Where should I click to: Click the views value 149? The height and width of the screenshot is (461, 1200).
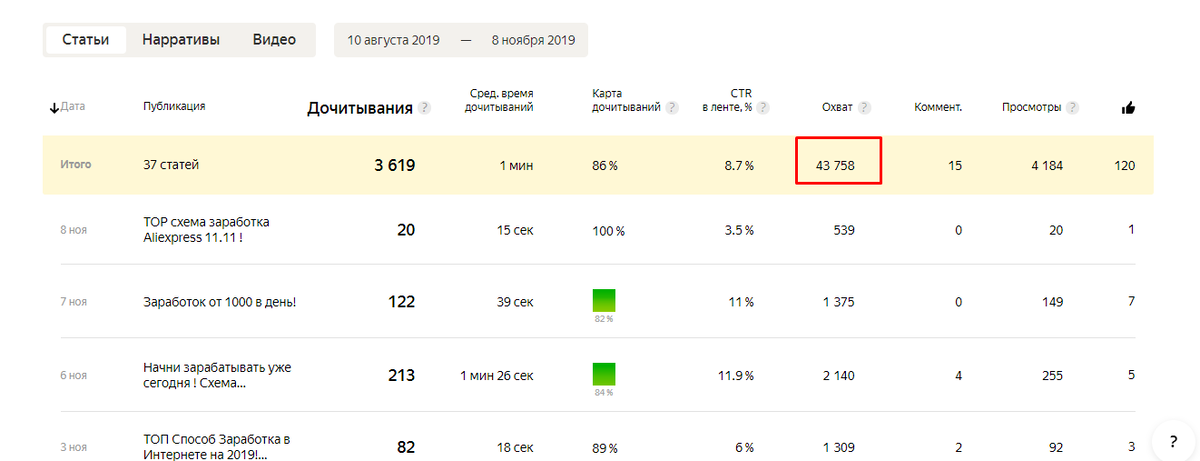tap(1052, 302)
